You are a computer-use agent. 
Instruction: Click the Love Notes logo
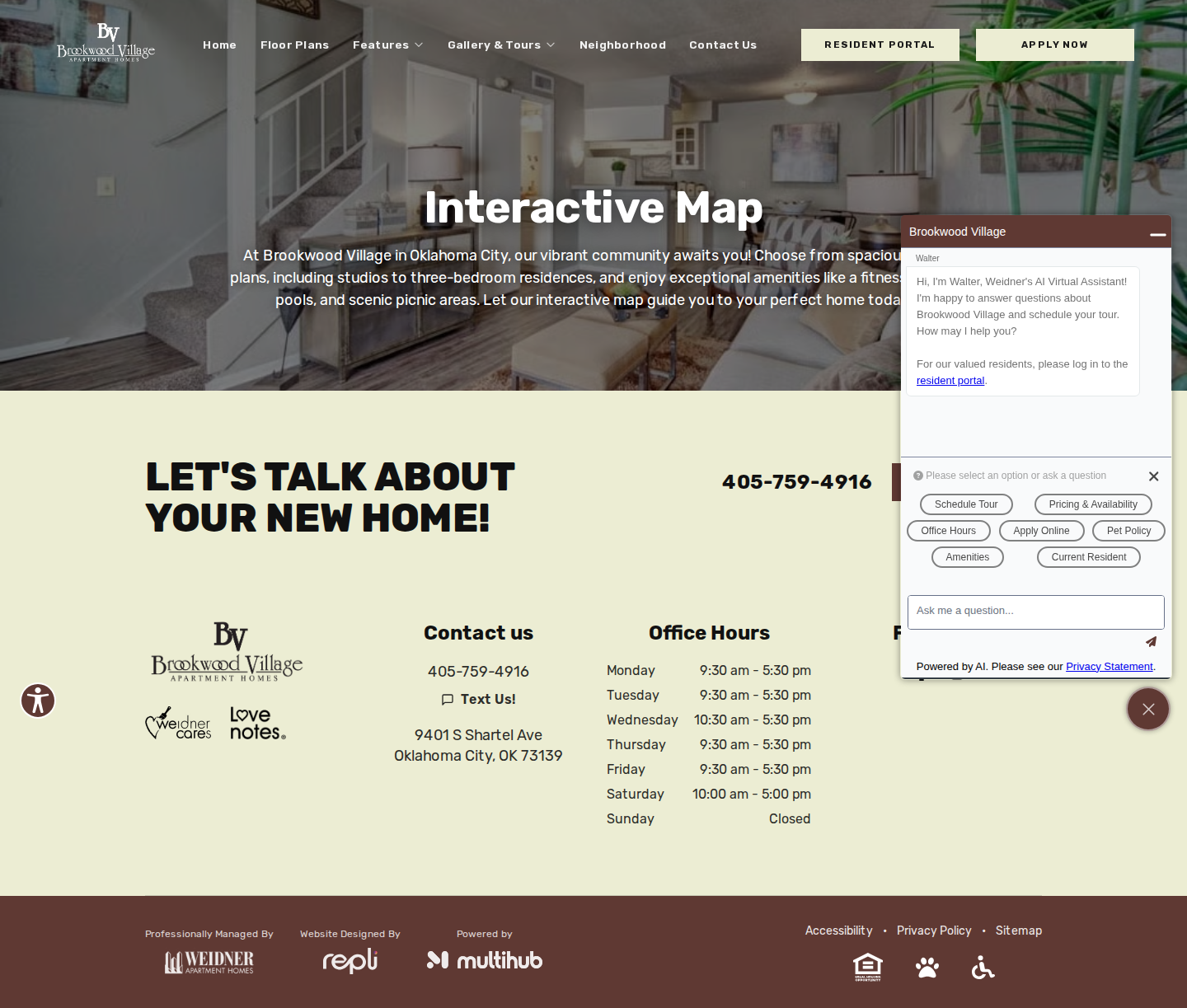pos(258,723)
